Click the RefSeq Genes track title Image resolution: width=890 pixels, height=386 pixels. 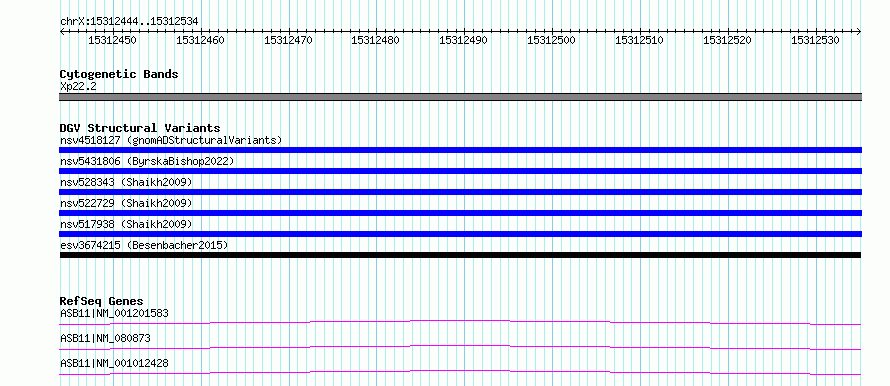[102, 301]
